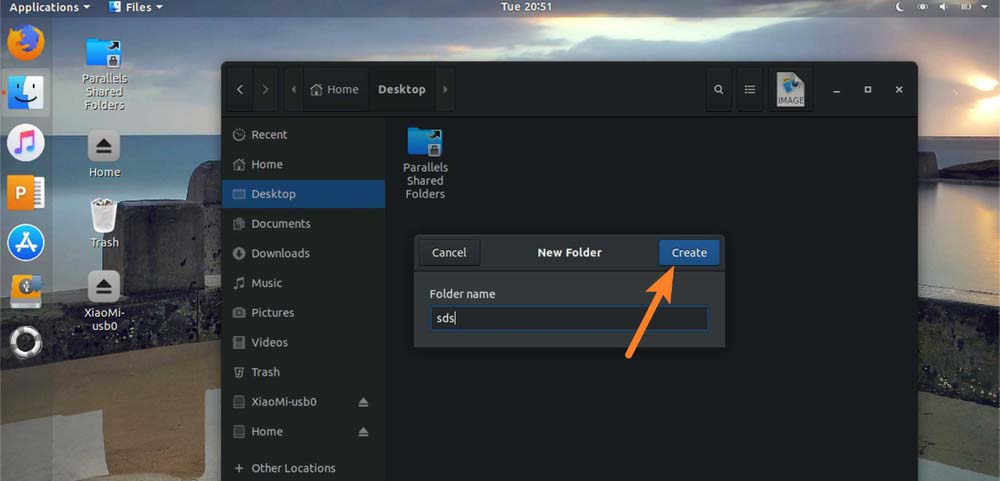The height and width of the screenshot is (481, 1000).
Task: Open the Trash icon on the desktop
Action: (x=104, y=219)
